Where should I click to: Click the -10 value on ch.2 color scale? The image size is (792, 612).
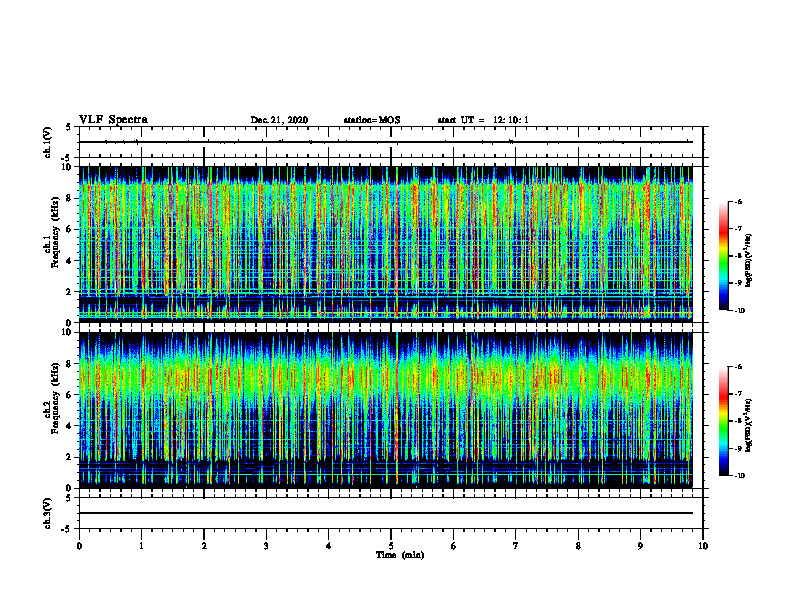pos(739,476)
